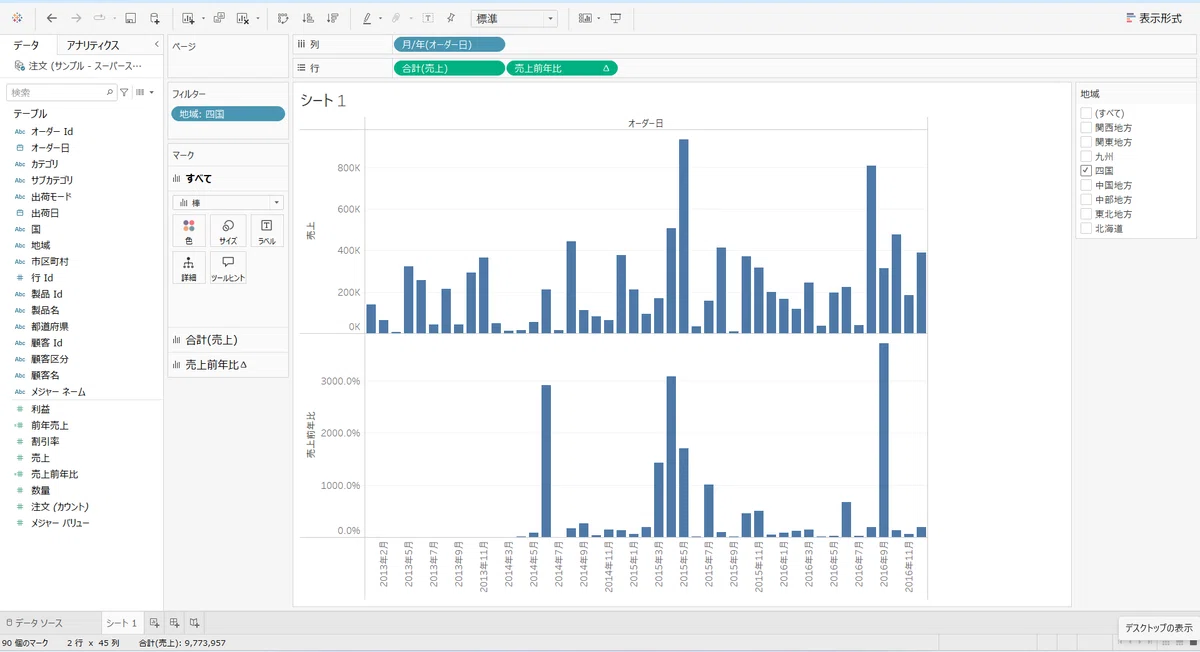Open the 色 (color) mark card
This screenshot has width=1200, height=652.
189,231
